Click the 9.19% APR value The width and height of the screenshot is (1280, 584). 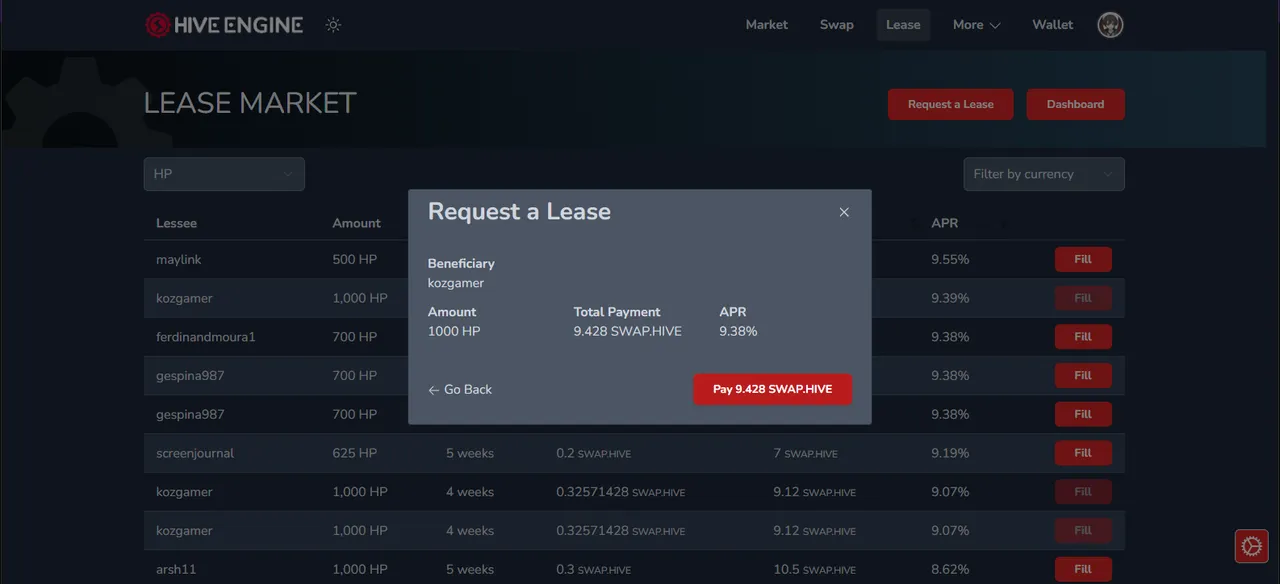click(x=950, y=453)
